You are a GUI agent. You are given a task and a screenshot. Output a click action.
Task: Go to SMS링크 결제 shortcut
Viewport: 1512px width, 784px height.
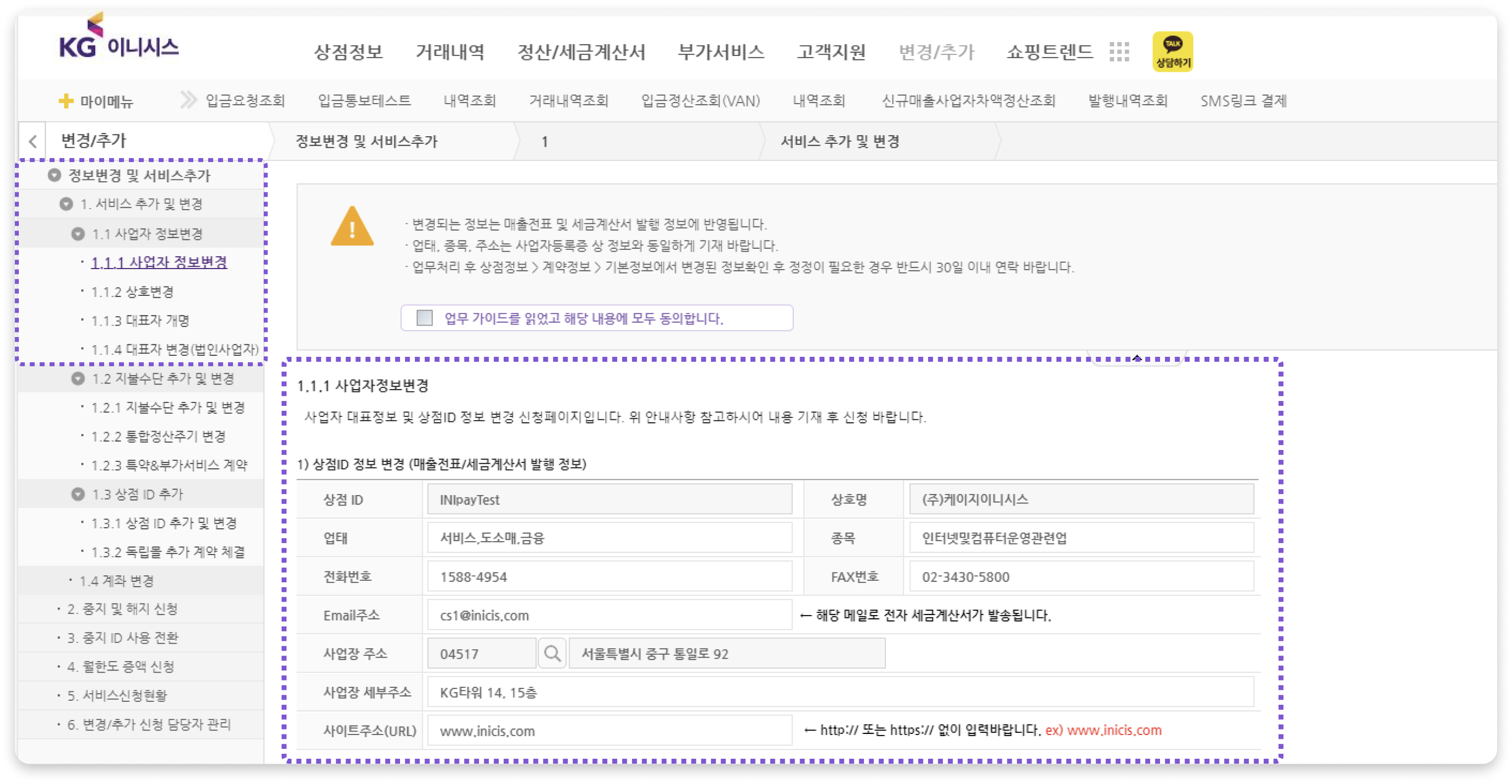pyautogui.click(x=1243, y=101)
